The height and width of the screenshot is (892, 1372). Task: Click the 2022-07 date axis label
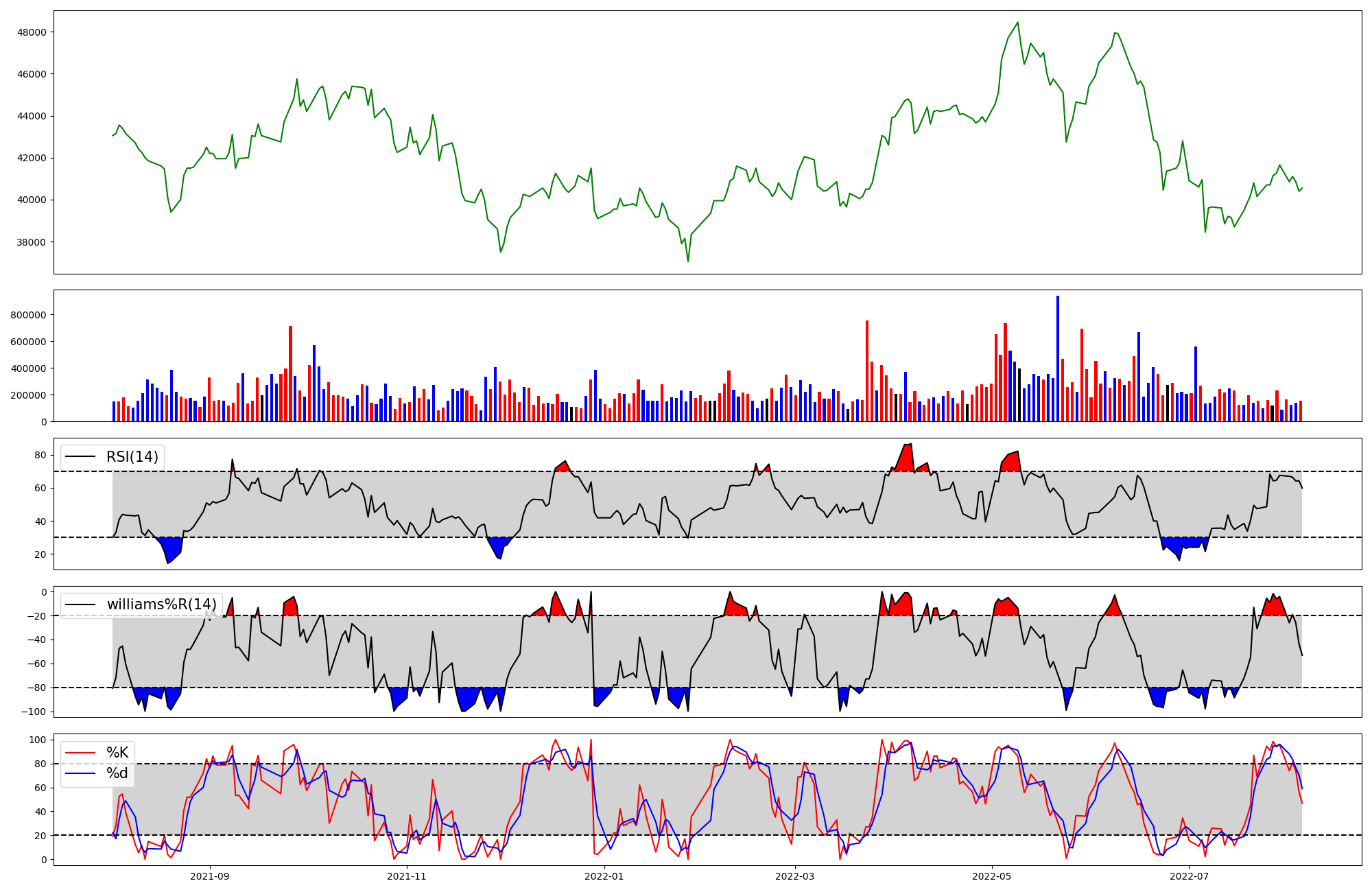point(1189,876)
